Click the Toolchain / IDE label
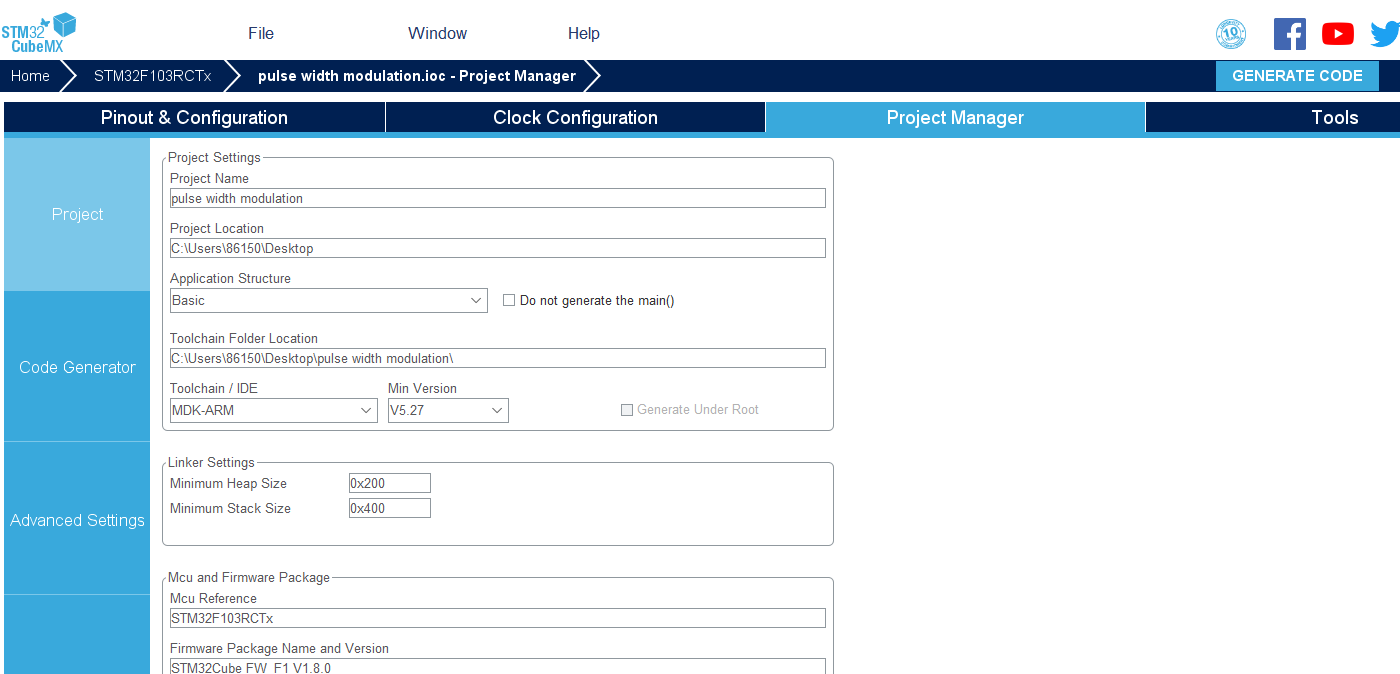 pyautogui.click(x=214, y=388)
